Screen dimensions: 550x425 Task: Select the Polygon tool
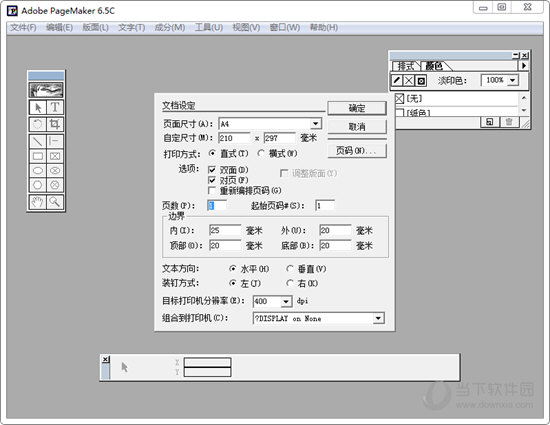pos(38,185)
